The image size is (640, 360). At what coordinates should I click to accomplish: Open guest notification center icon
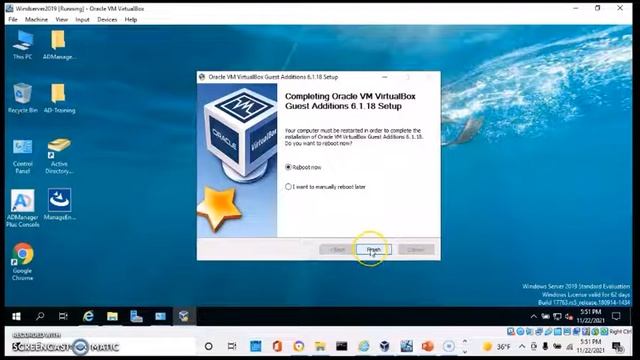[616, 316]
